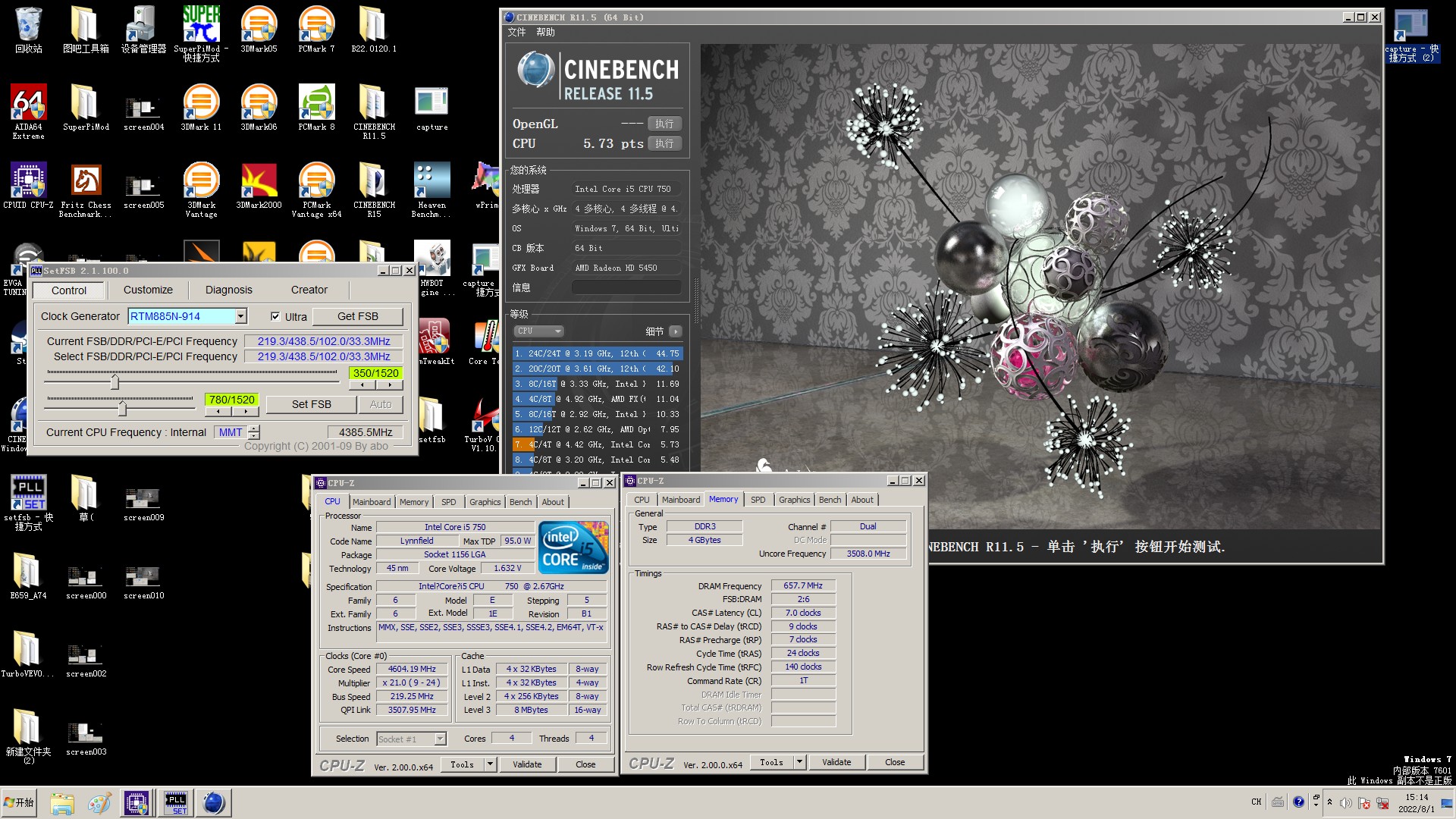Switch to CPU-Z via taskbar icon
Image resolution: width=1456 pixels, height=819 pixels.
coord(136,803)
